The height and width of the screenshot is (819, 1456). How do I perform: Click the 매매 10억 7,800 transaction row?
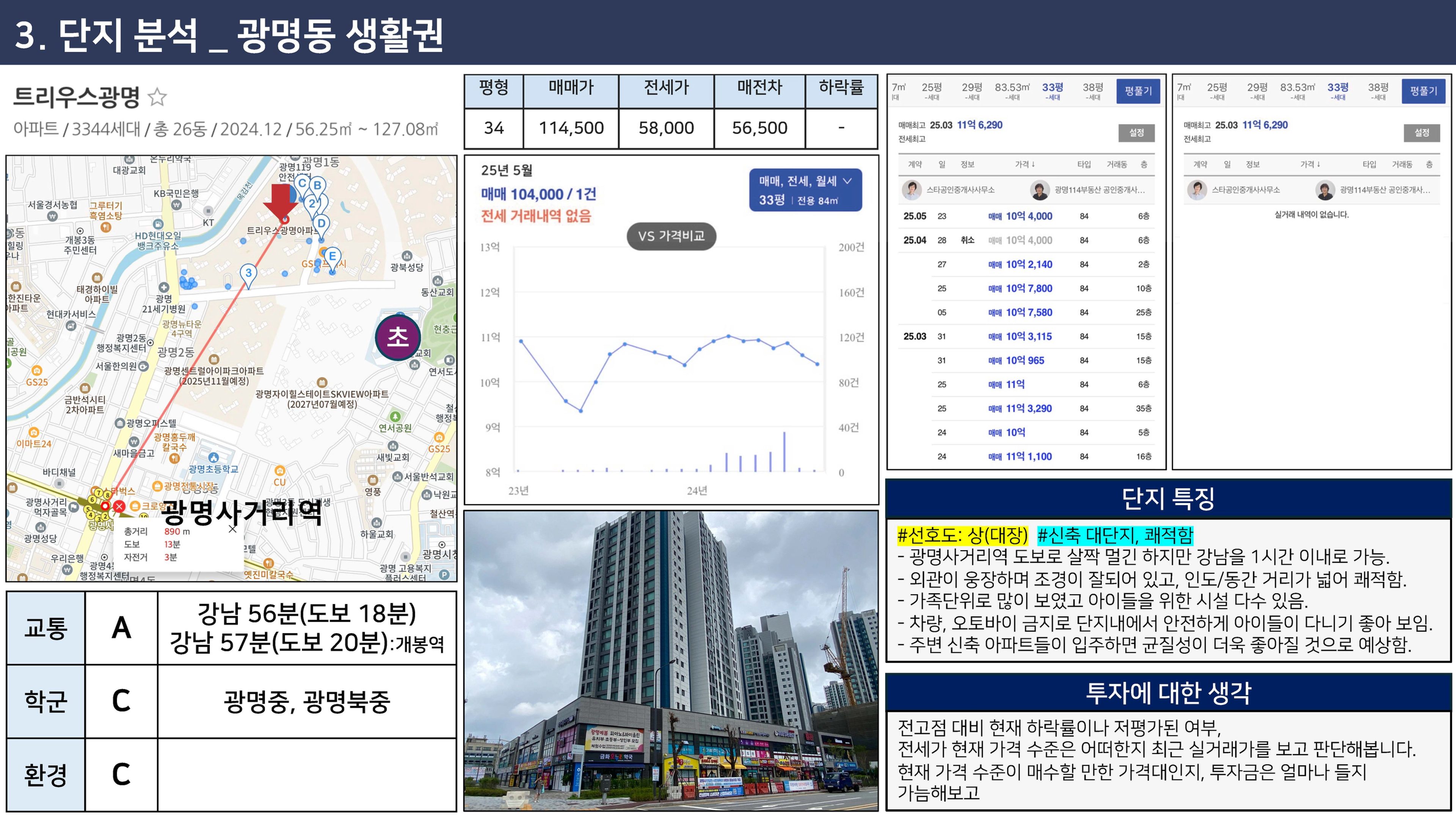(1026, 288)
